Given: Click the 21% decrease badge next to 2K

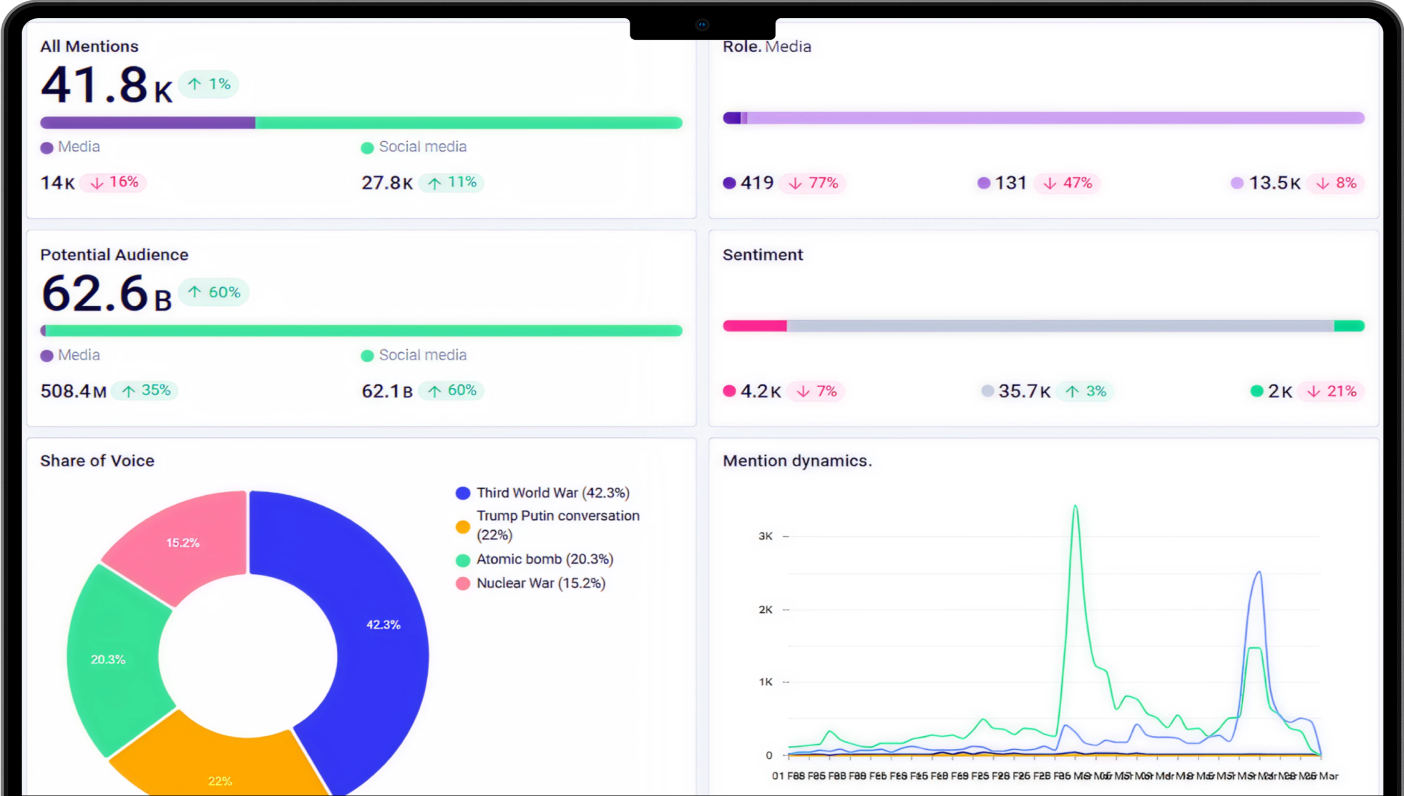Looking at the screenshot, I should [1332, 391].
